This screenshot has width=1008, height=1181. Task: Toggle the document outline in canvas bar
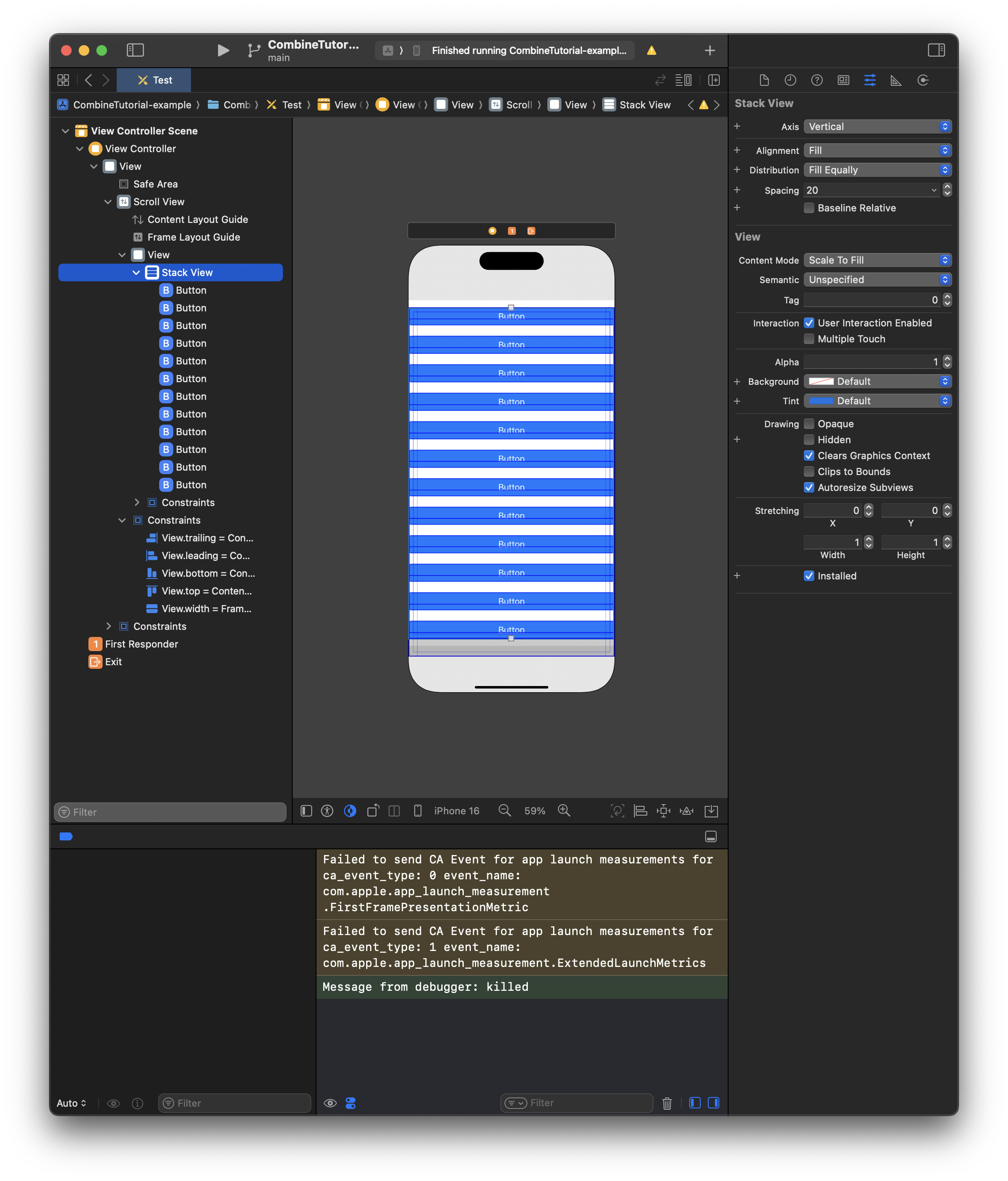tap(306, 810)
